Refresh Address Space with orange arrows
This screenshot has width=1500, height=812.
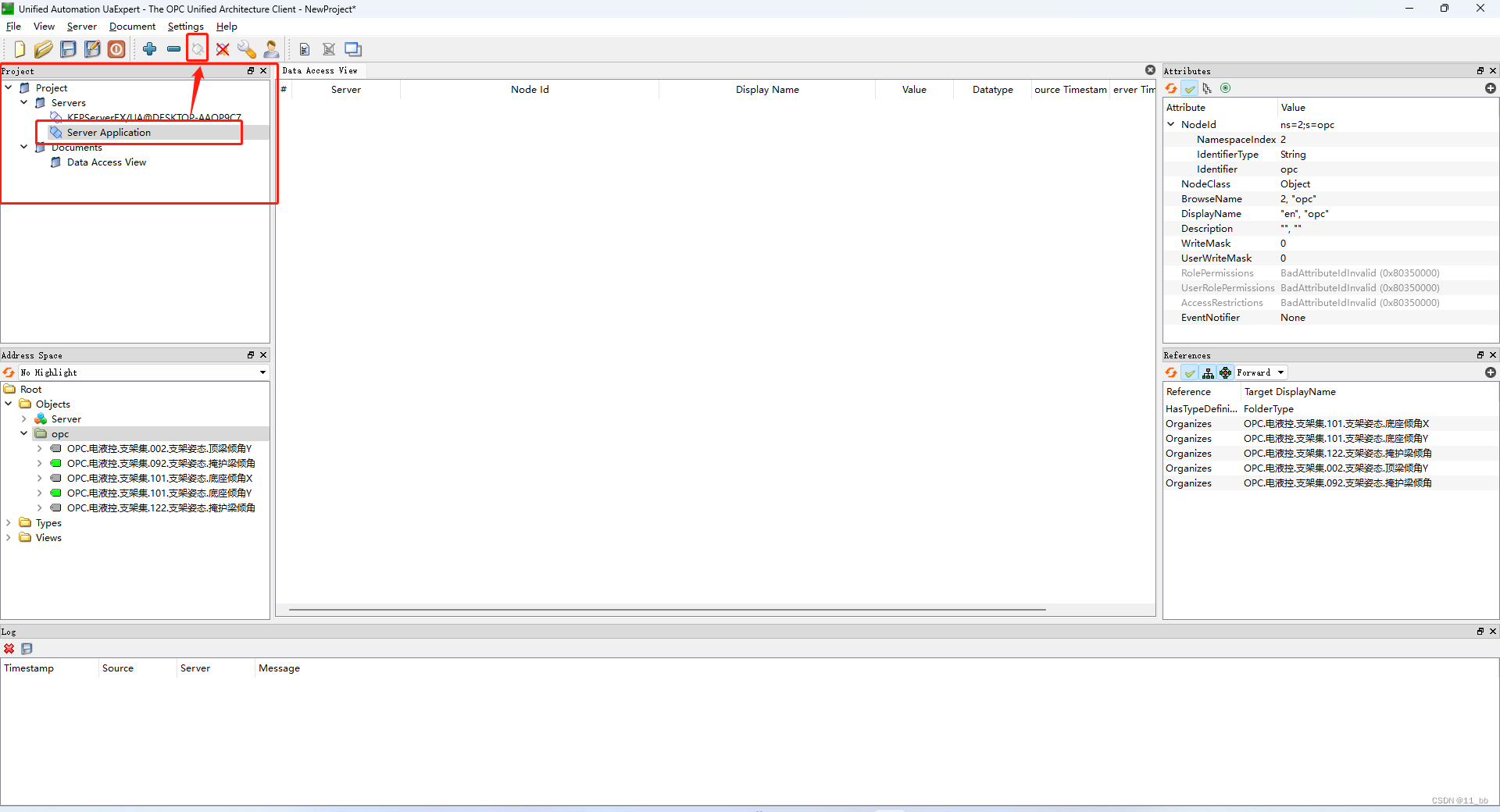pyautogui.click(x=9, y=372)
